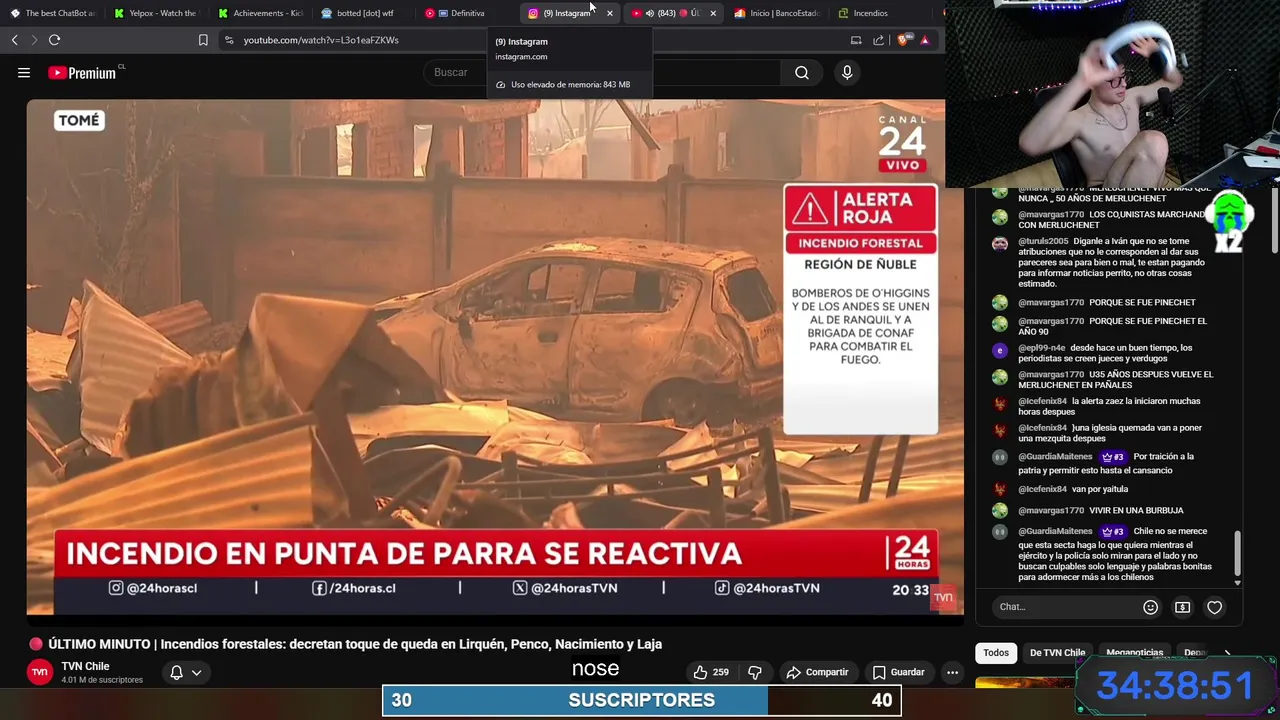The width and height of the screenshot is (1280, 720).
Task: Click the video title ÚLTIMO MINUTO
Action: [355, 644]
